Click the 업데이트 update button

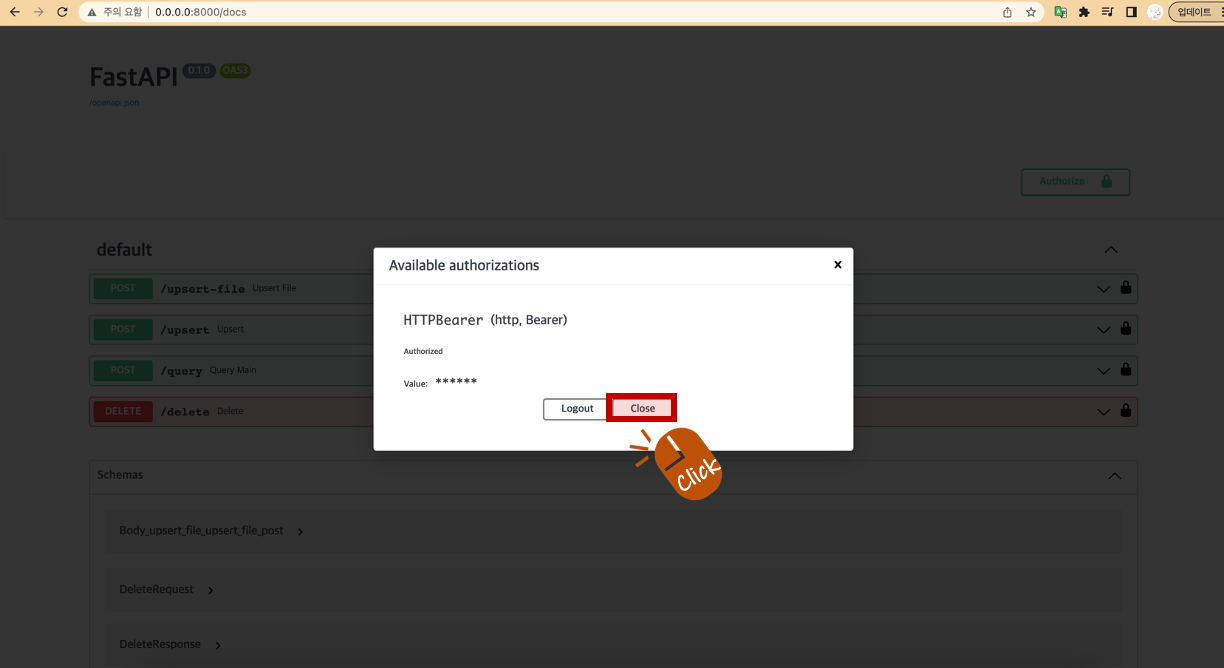pyautogui.click(x=1195, y=12)
